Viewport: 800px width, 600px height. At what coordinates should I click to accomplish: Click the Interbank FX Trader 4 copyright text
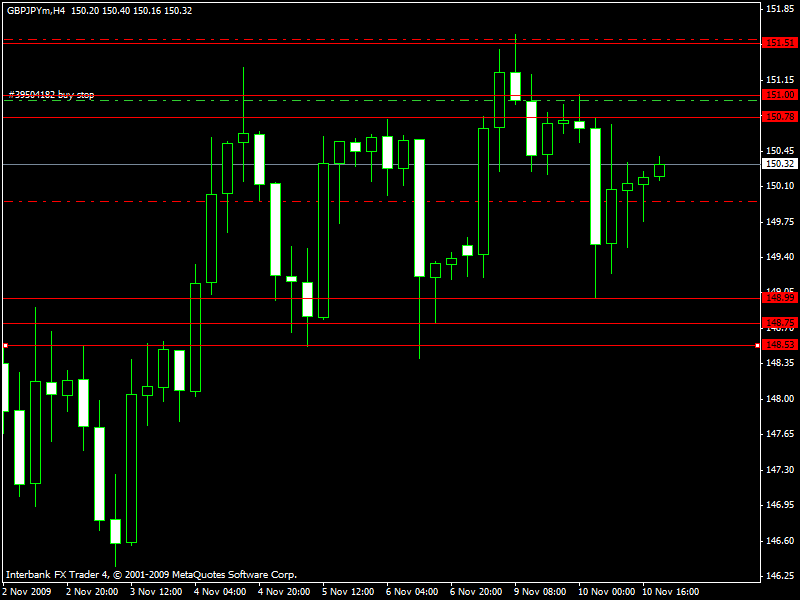[x=151, y=575]
